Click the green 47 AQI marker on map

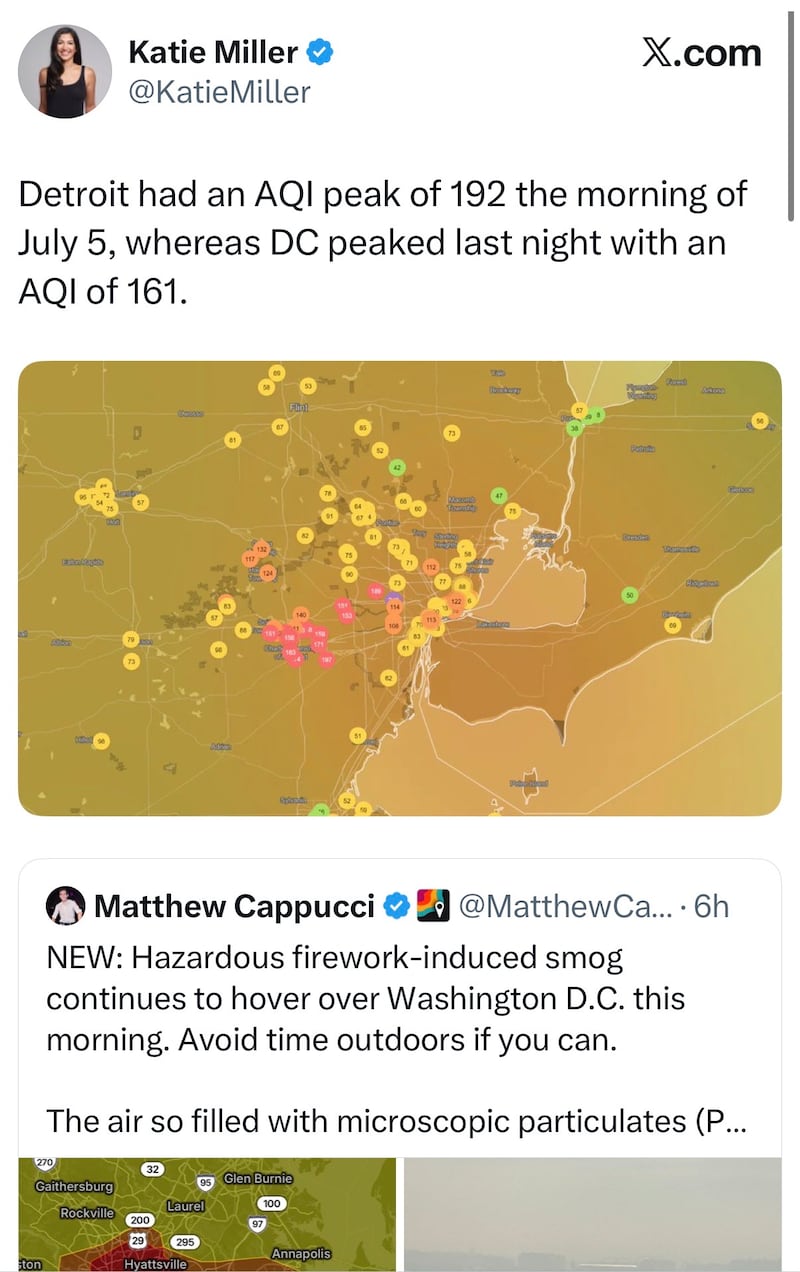tap(498, 495)
